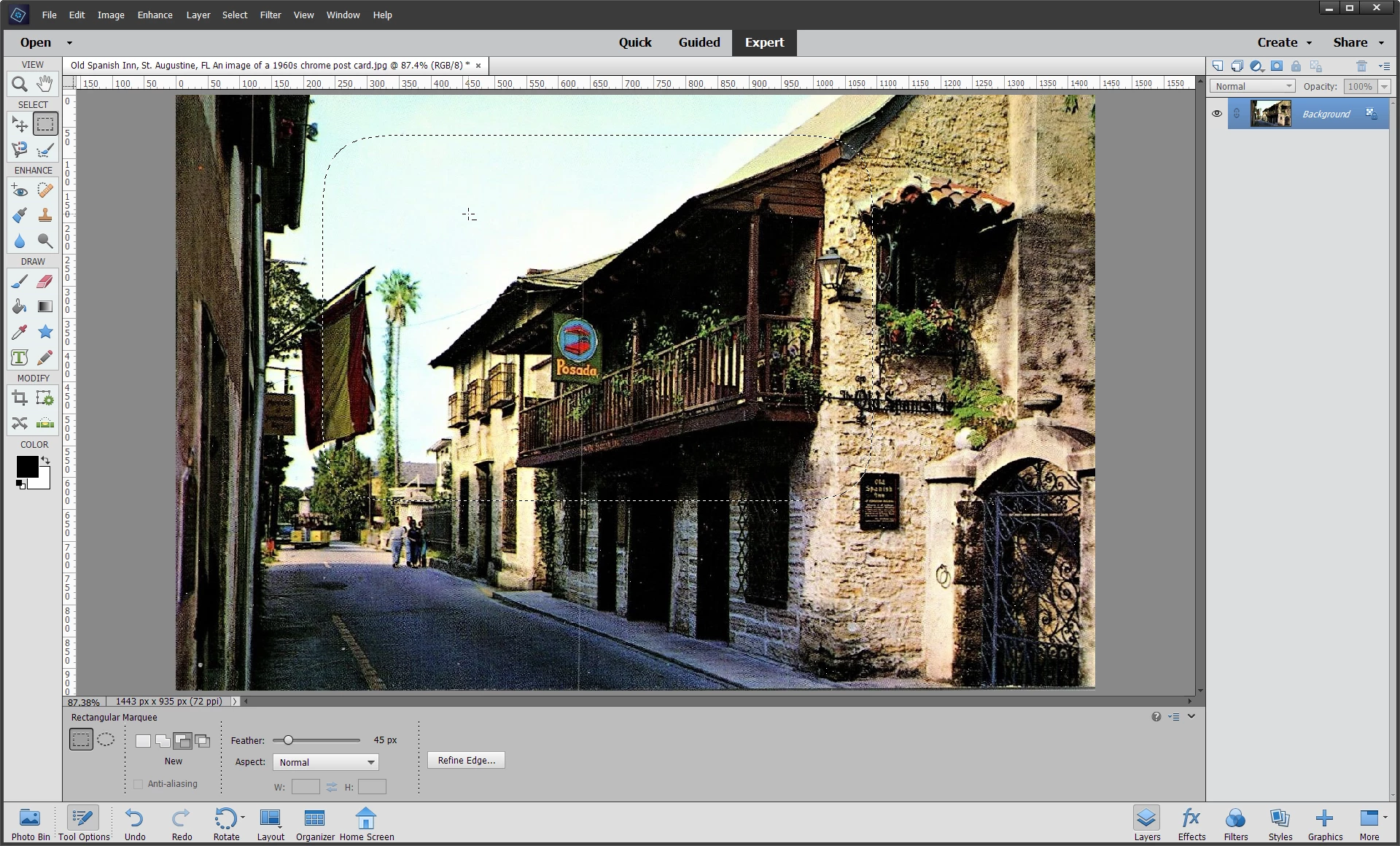Select the Clone Stamp tool

click(45, 215)
